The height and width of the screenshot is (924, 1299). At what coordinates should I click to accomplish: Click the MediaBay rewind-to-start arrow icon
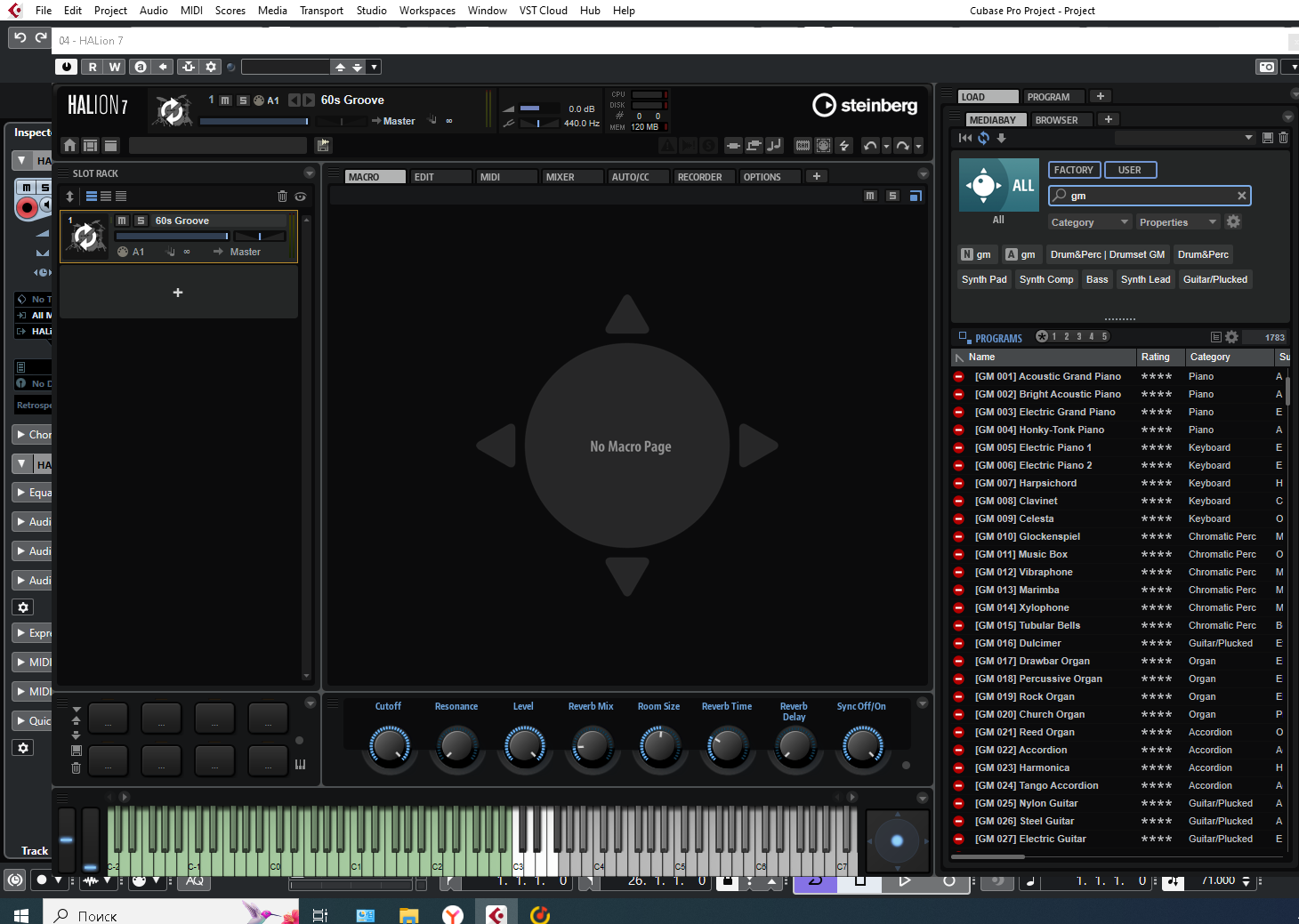tap(965, 138)
